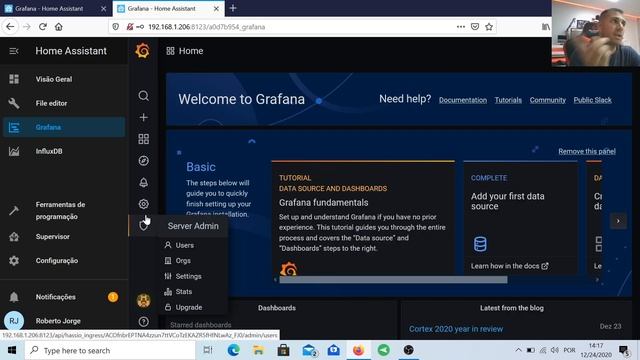Click the tutorial cards horizontal scrollbar
This screenshot has height=360, width=640.
coord(393,280)
